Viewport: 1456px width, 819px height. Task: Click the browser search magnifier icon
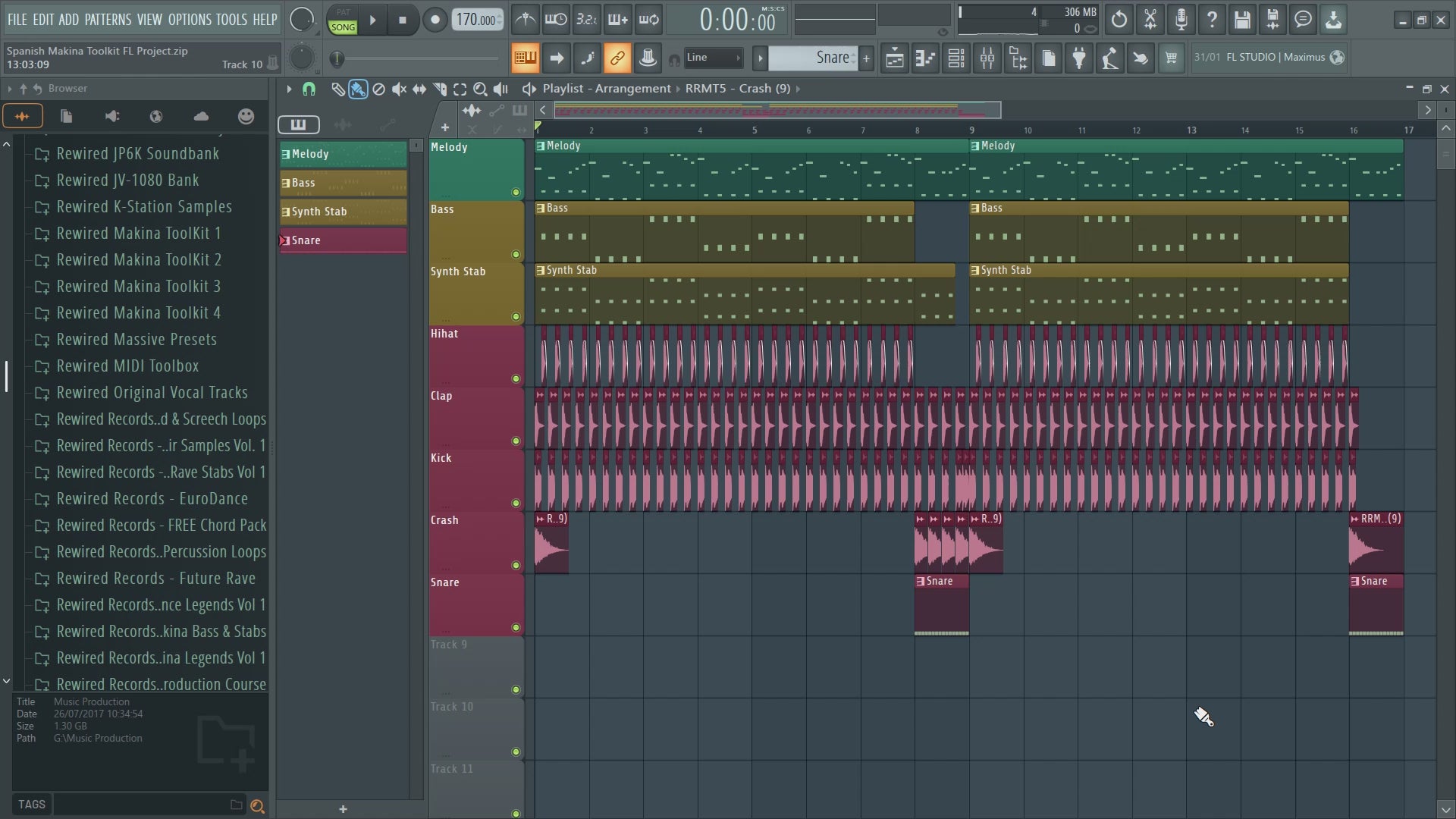(257, 806)
